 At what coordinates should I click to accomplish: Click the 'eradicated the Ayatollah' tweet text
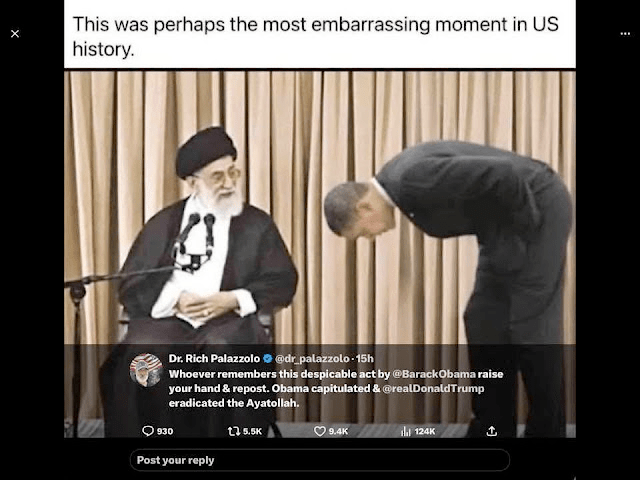tap(234, 403)
